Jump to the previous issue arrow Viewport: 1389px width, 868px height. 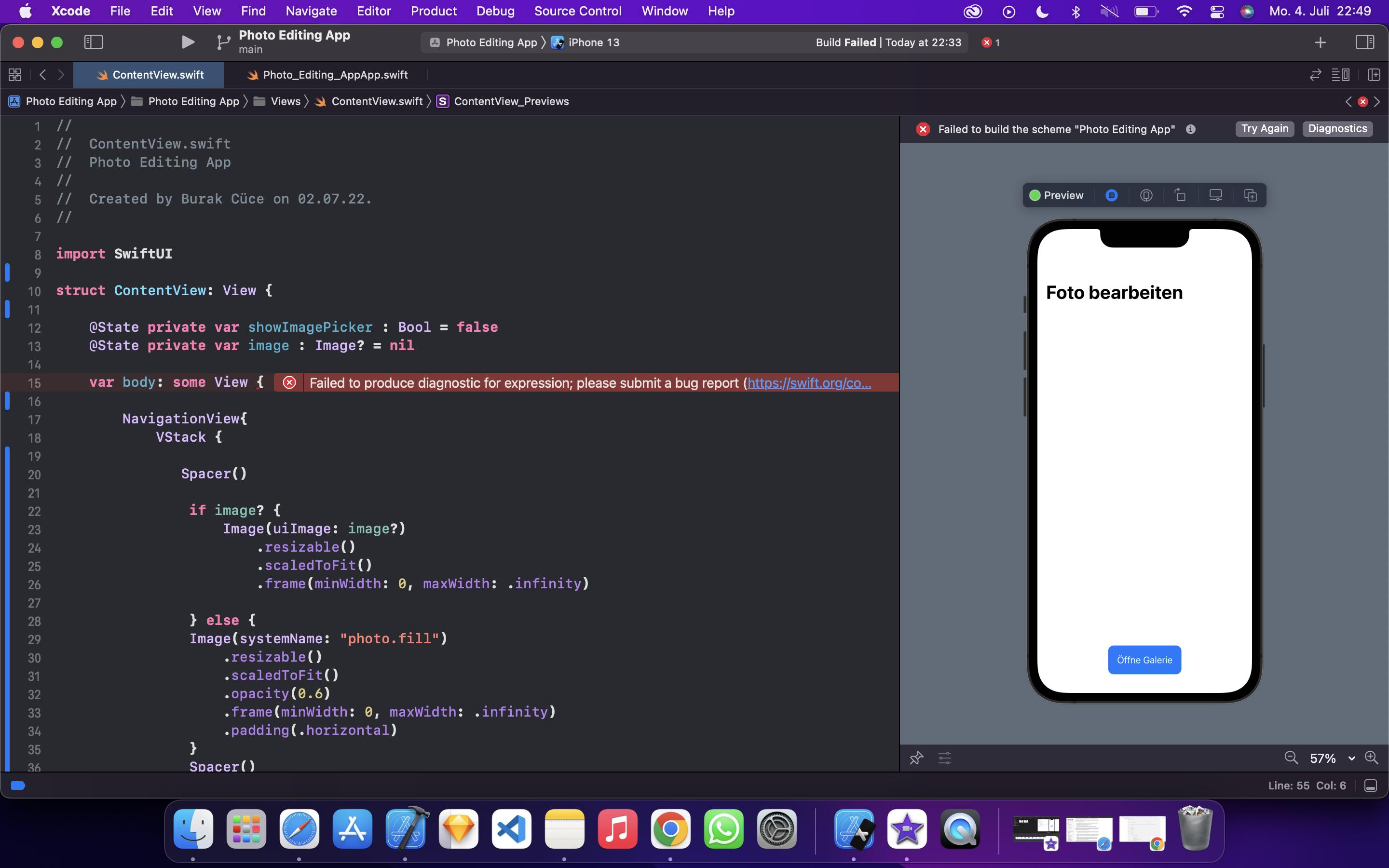point(1348,102)
